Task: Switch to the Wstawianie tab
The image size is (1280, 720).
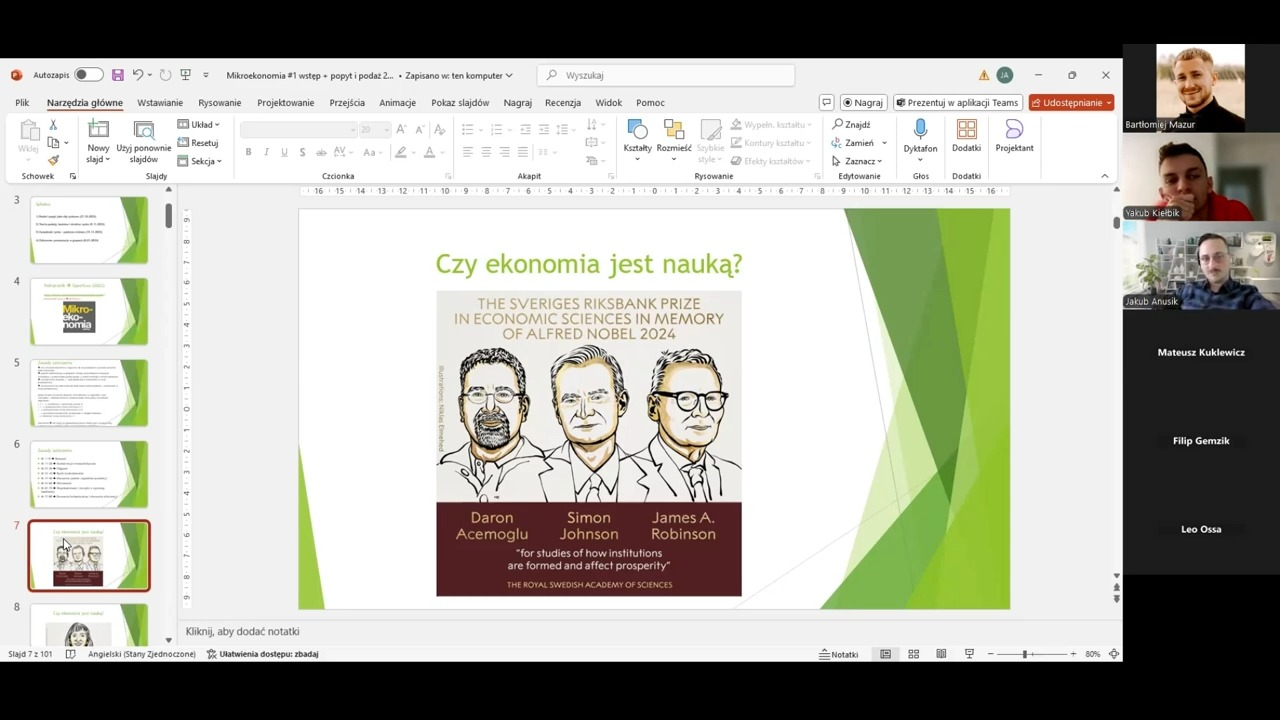Action: tap(160, 102)
